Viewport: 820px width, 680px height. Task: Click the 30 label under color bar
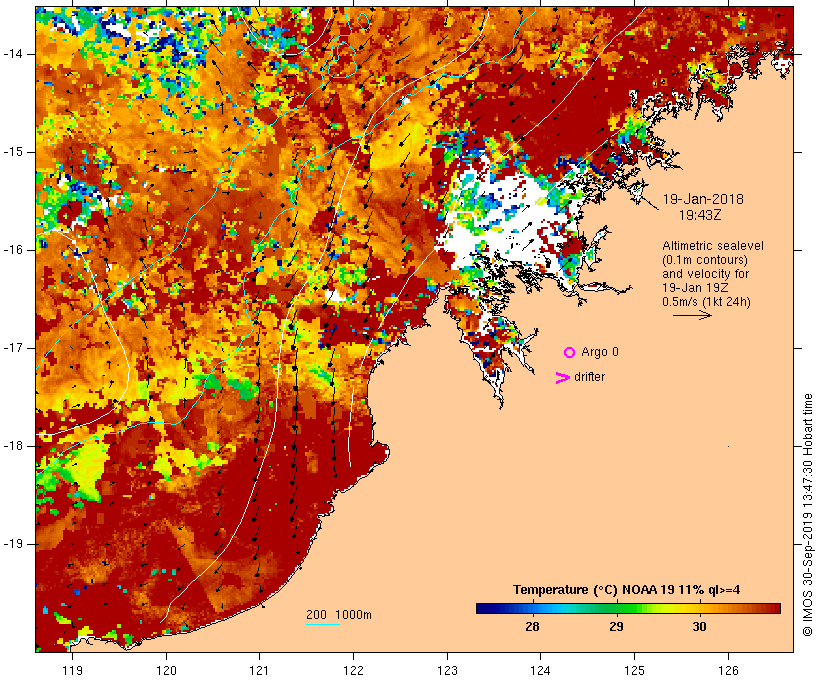pos(699,626)
